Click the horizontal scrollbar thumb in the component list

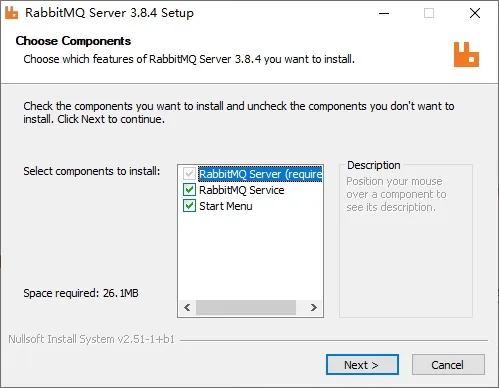[246, 307]
